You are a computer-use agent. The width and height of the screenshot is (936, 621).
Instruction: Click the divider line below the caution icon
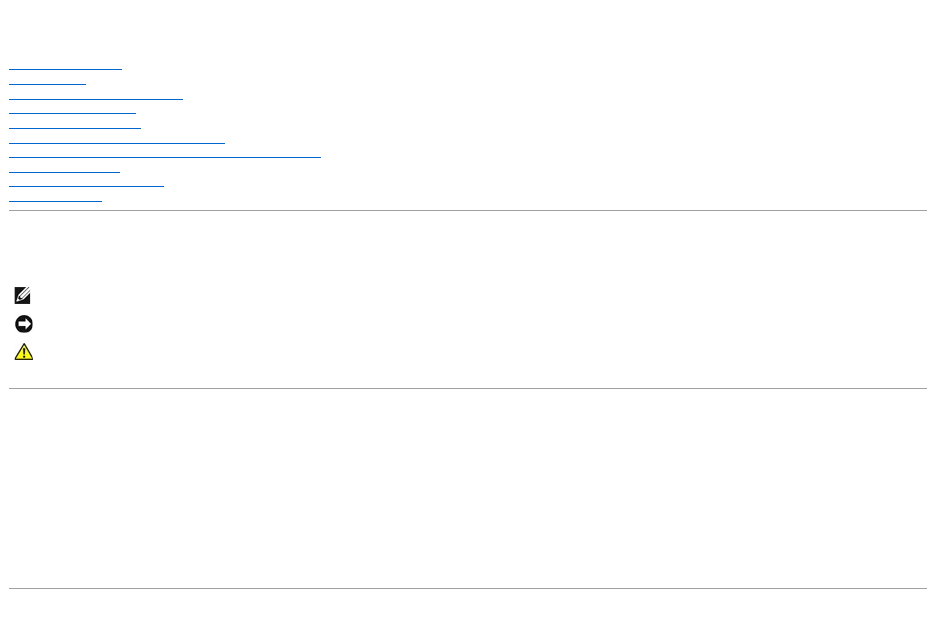click(x=468, y=388)
